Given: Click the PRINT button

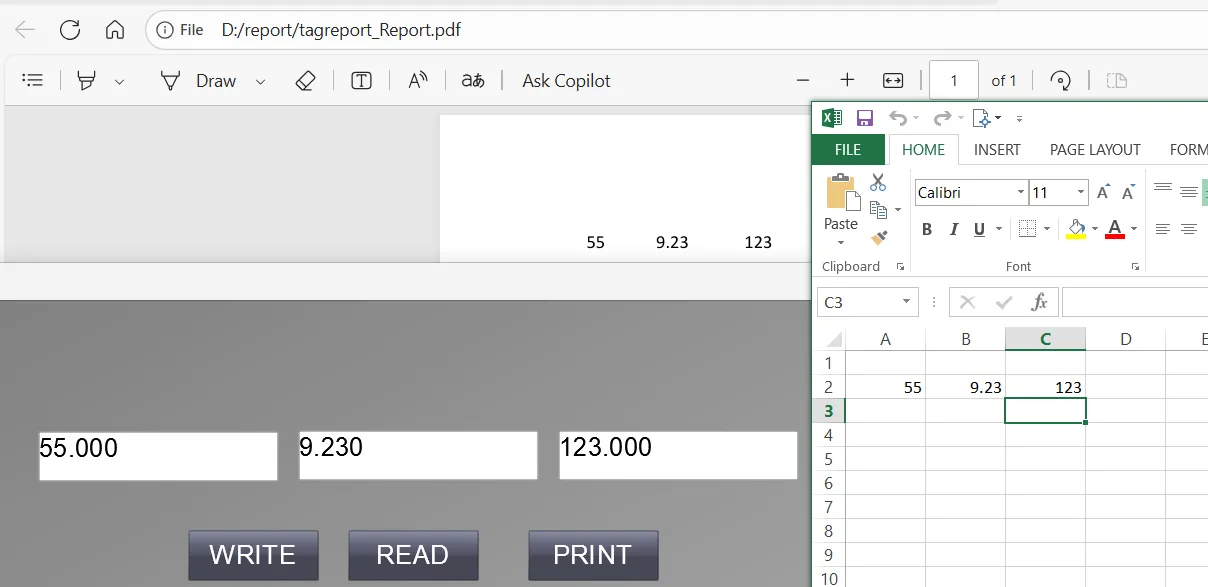Looking at the screenshot, I should pos(593,555).
